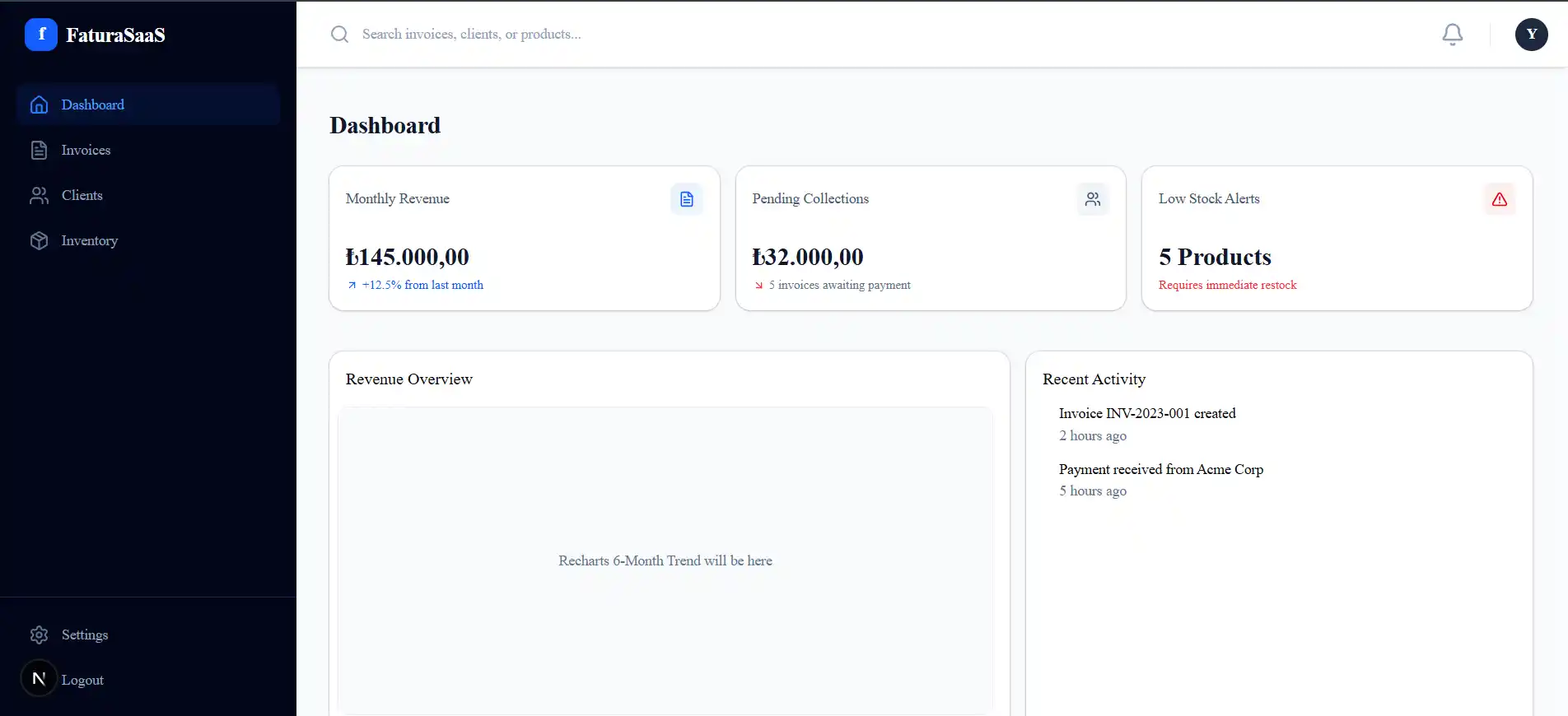Click the Monthly Revenue label
Screen dimensions: 1568x716
coord(398,198)
